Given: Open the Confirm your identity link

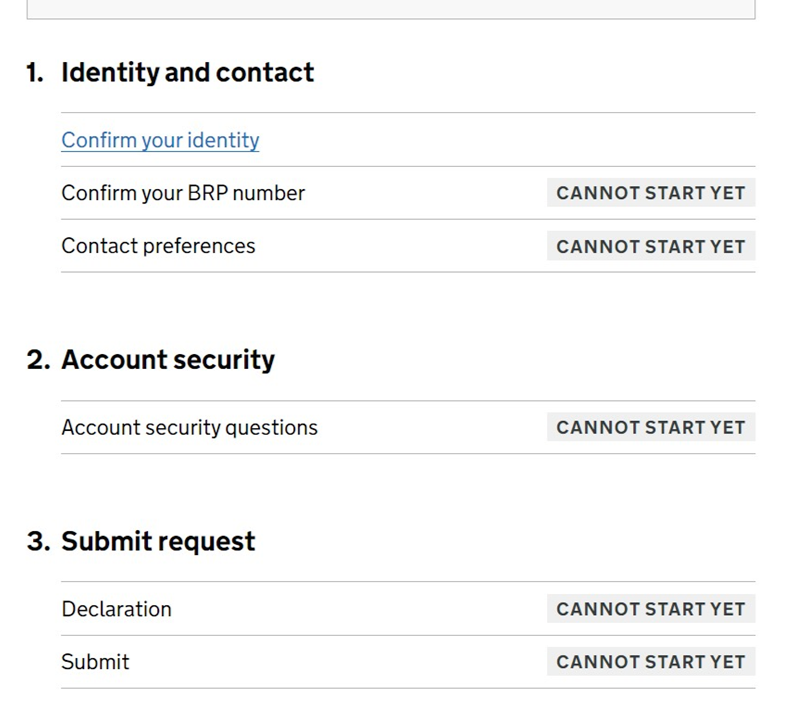Looking at the screenshot, I should (x=160, y=140).
